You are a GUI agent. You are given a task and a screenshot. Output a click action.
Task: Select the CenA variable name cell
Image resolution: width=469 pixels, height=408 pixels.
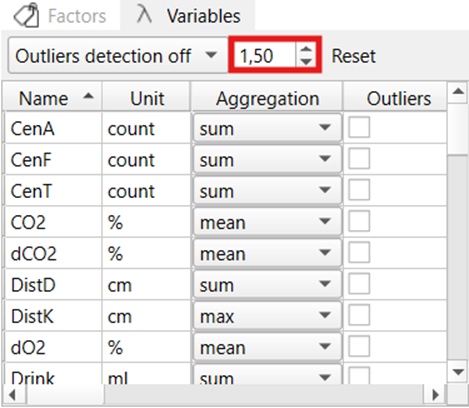(x=53, y=128)
